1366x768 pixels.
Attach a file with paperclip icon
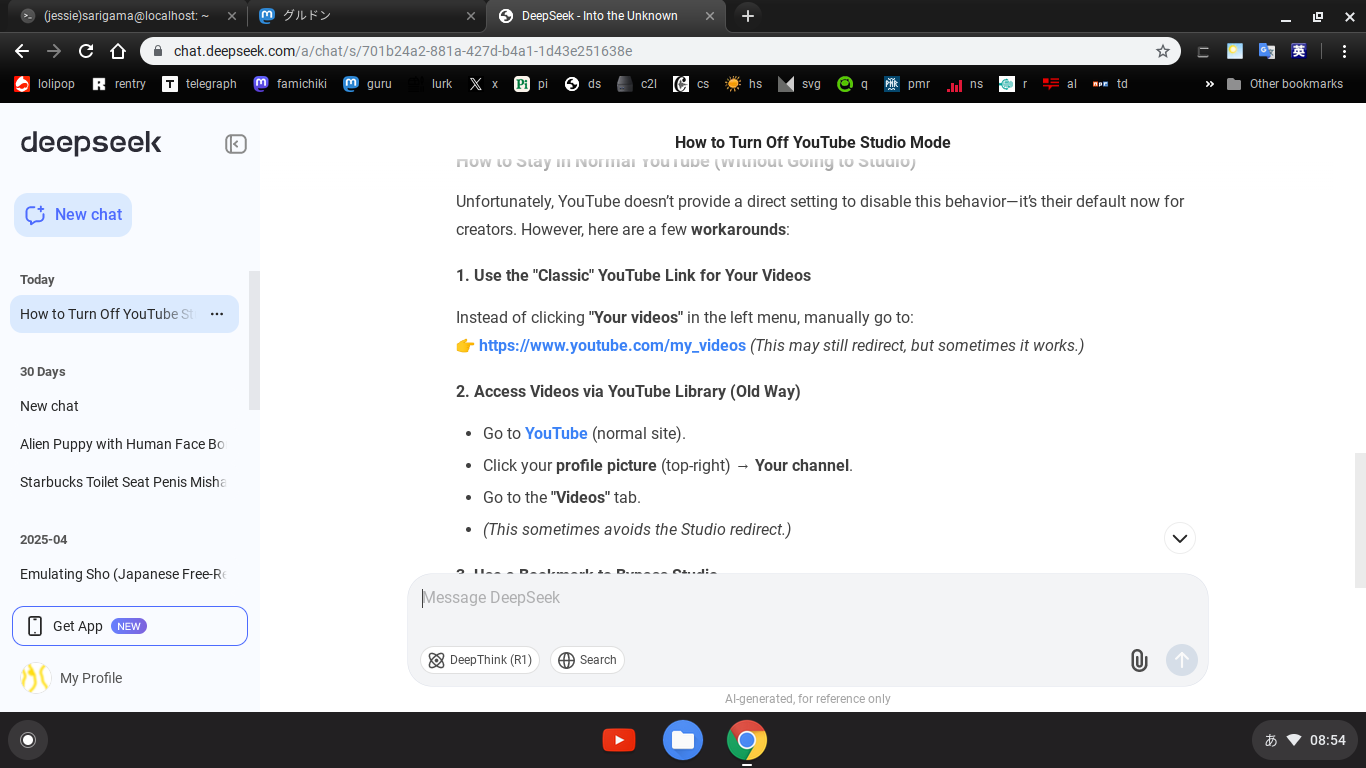[1138, 660]
